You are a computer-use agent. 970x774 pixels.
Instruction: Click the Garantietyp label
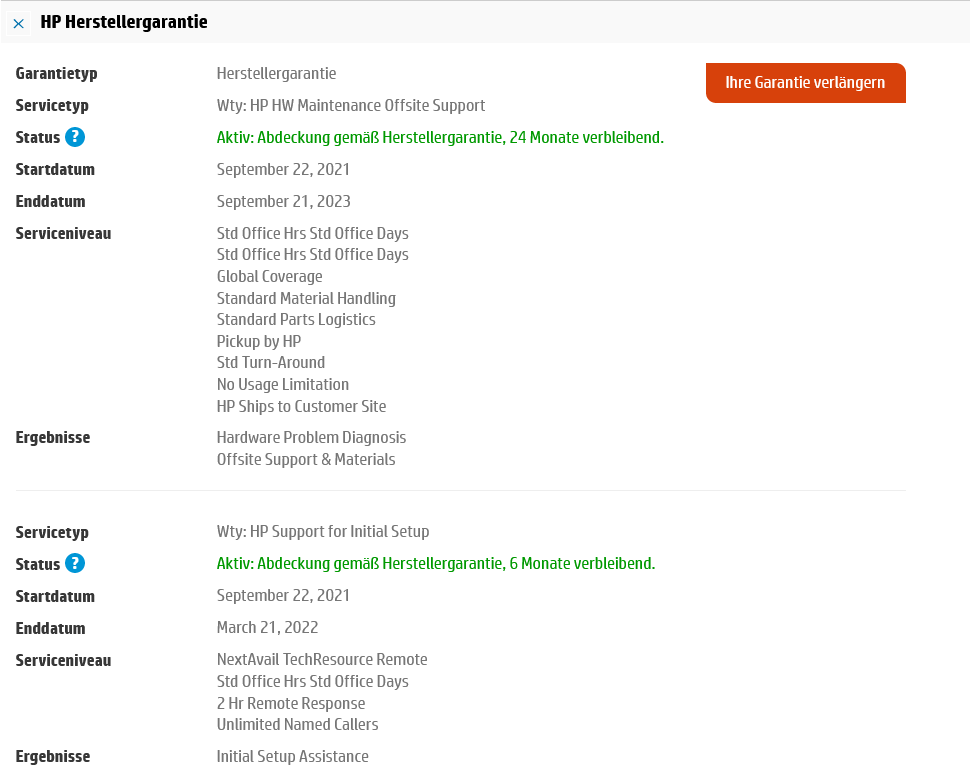56,73
